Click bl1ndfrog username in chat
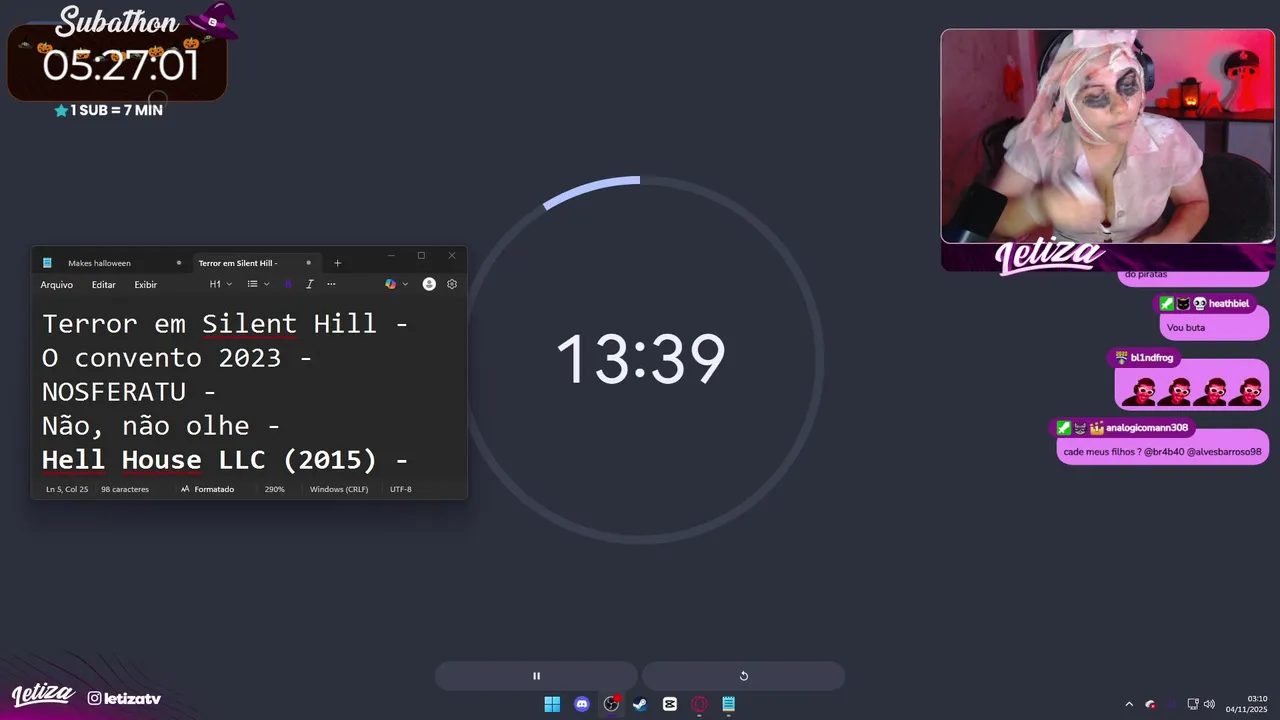Screen dimensions: 1280x720 1152,357
